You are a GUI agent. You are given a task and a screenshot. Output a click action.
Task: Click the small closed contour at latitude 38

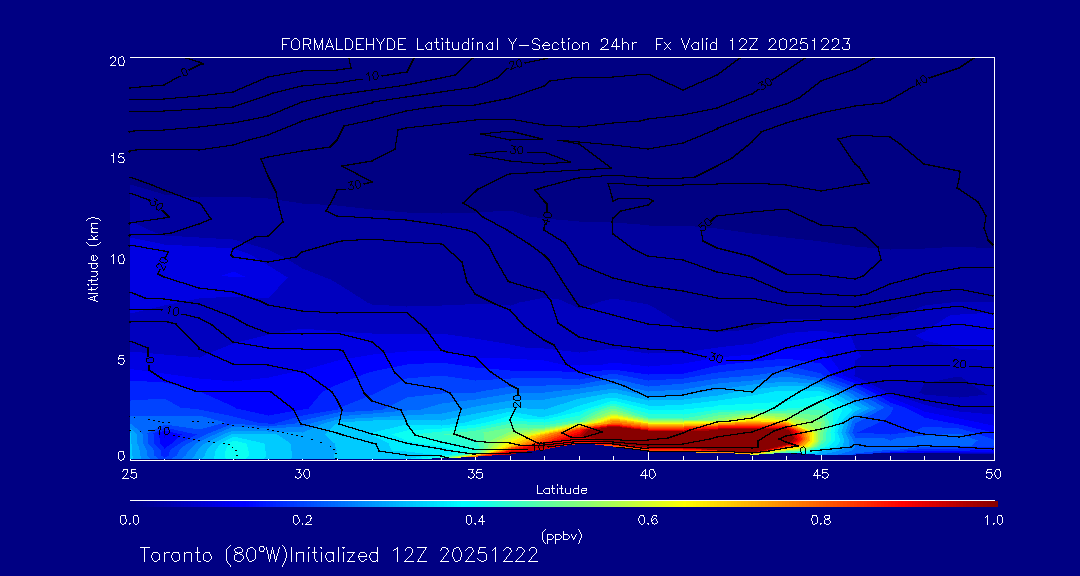click(x=581, y=431)
